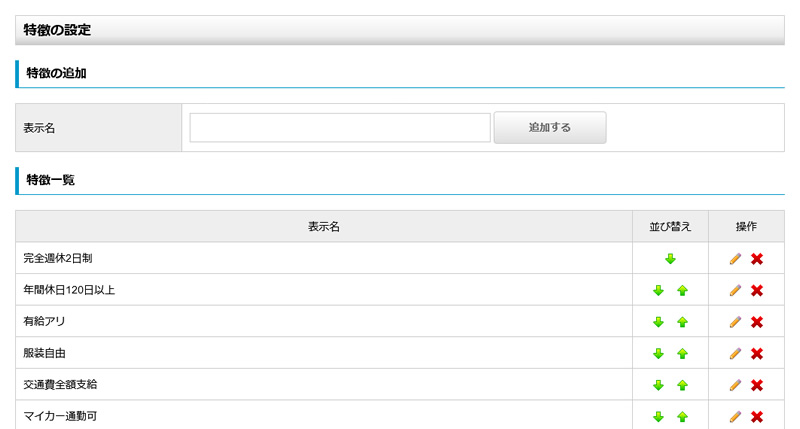Move 有給アリ up in the list

682,322
